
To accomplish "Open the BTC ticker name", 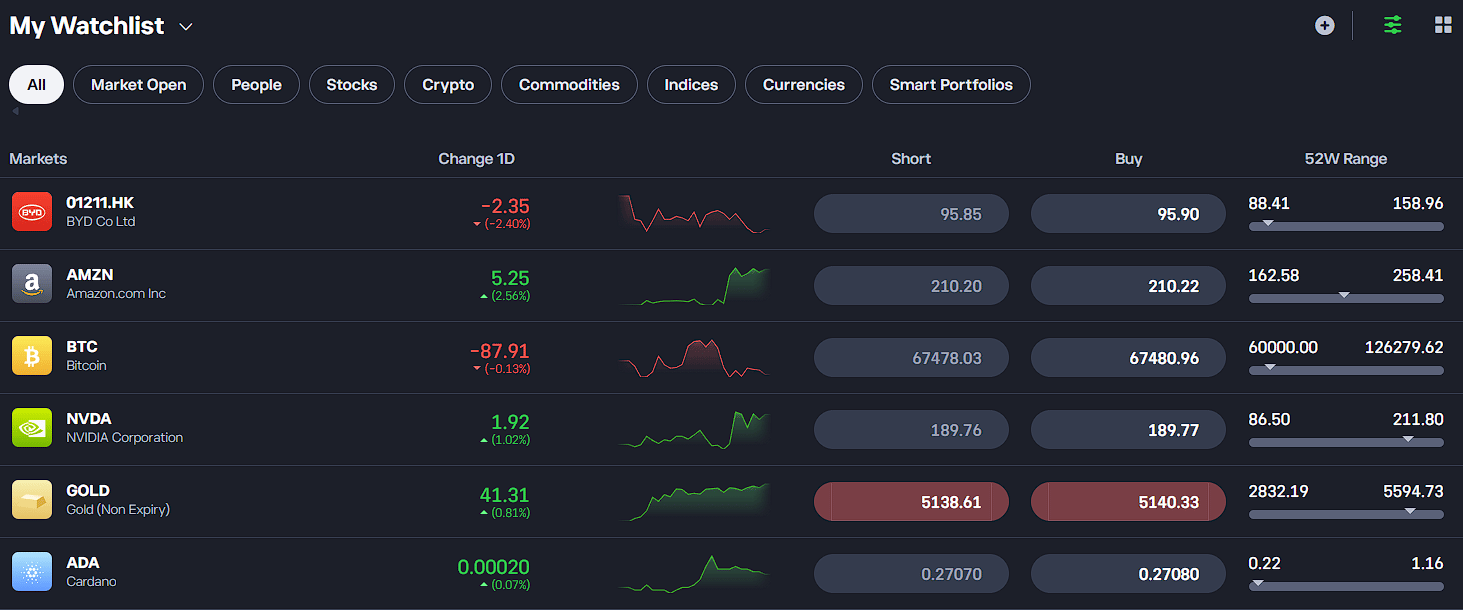I will pyautogui.click(x=82, y=347).
